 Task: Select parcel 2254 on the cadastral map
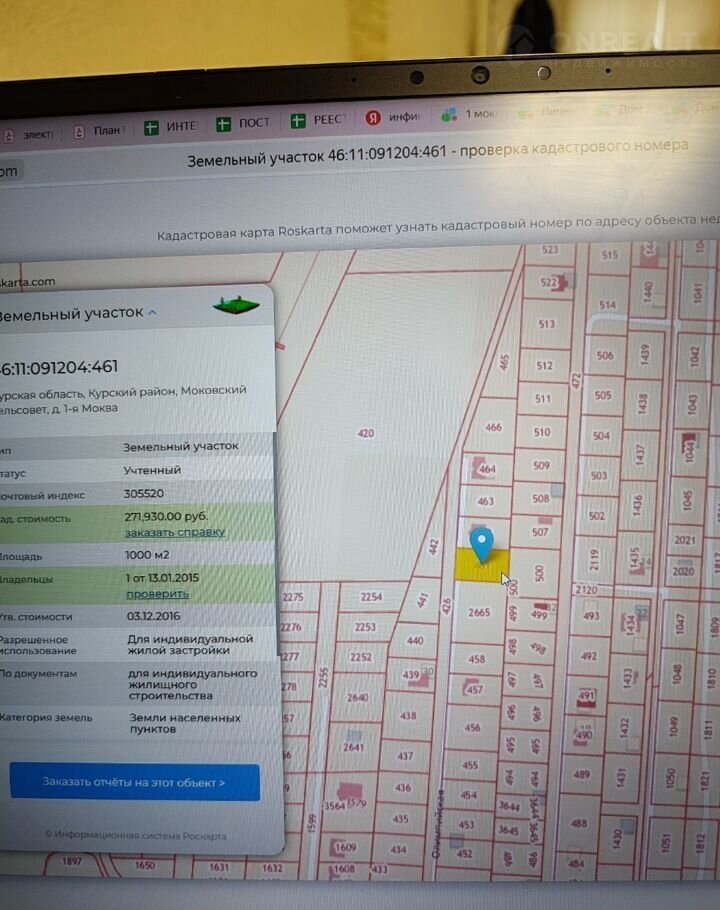pos(371,597)
